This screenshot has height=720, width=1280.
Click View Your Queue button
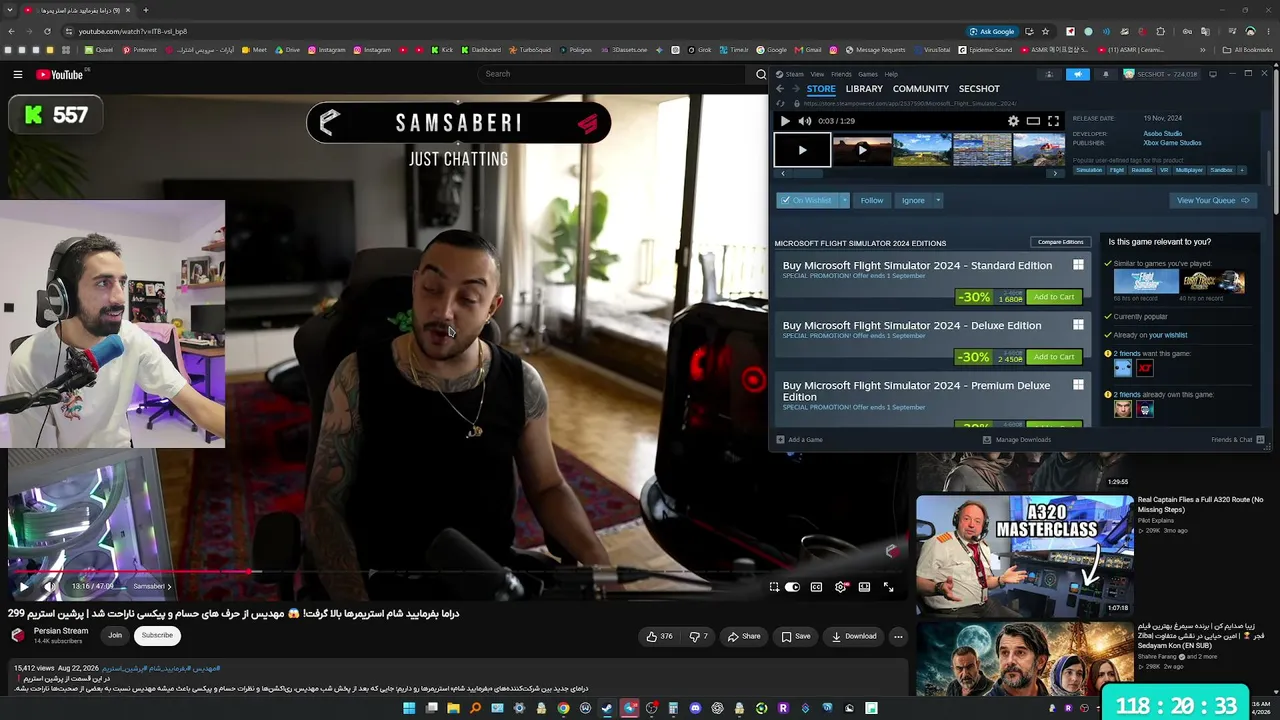coord(1213,200)
